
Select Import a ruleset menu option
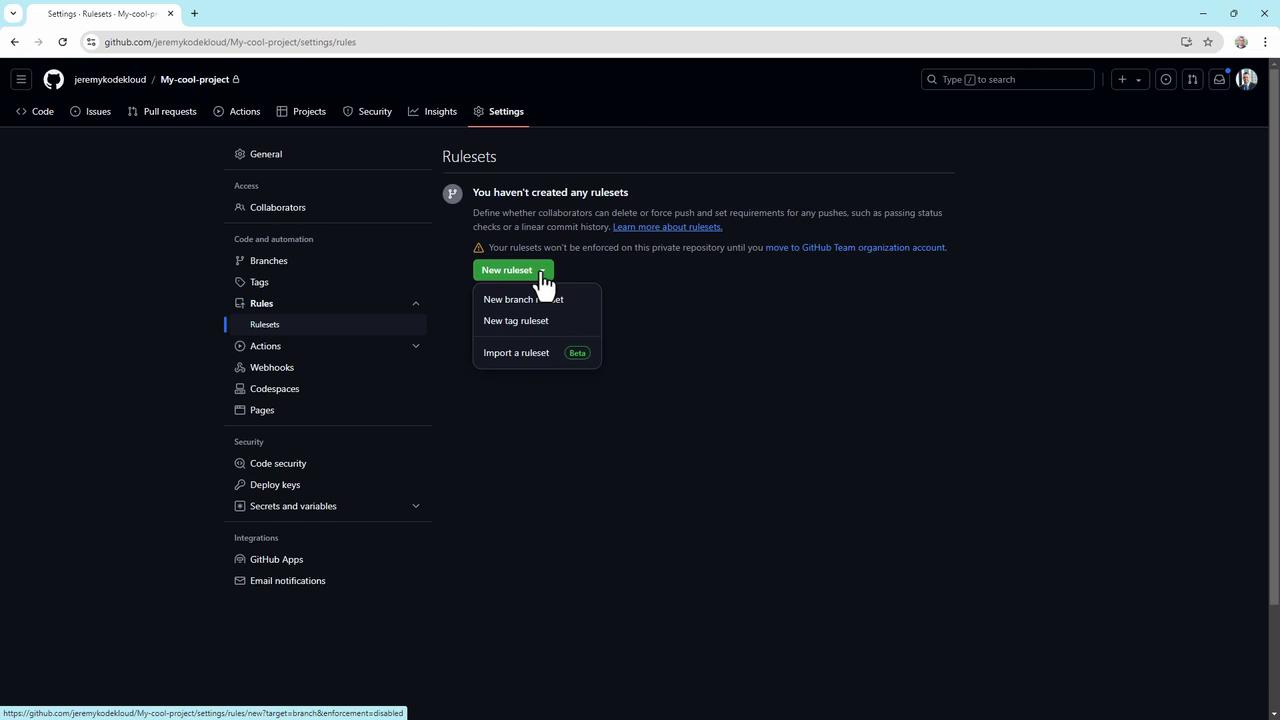click(537, 353)
